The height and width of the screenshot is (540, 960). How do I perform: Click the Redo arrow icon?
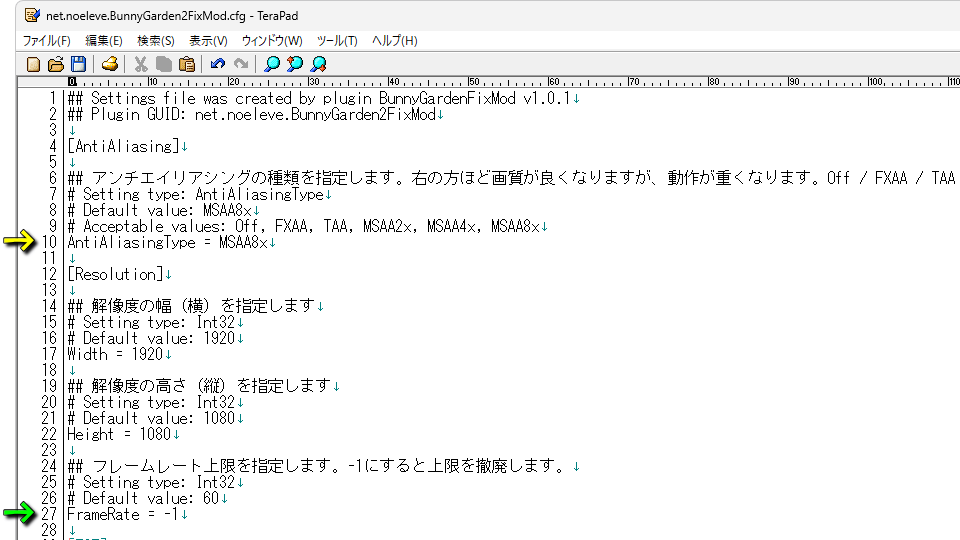240,64
